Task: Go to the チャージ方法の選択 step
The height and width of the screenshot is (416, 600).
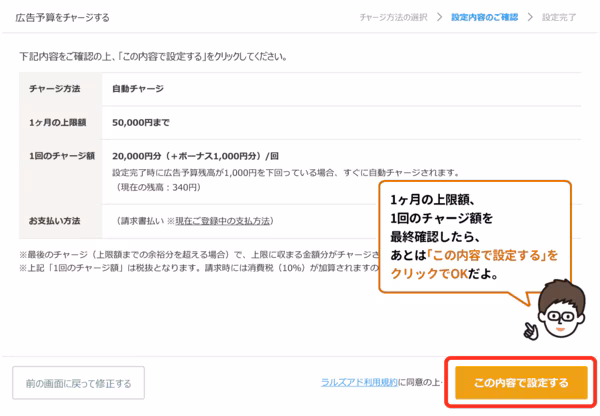Action: [x=394, y=18]
